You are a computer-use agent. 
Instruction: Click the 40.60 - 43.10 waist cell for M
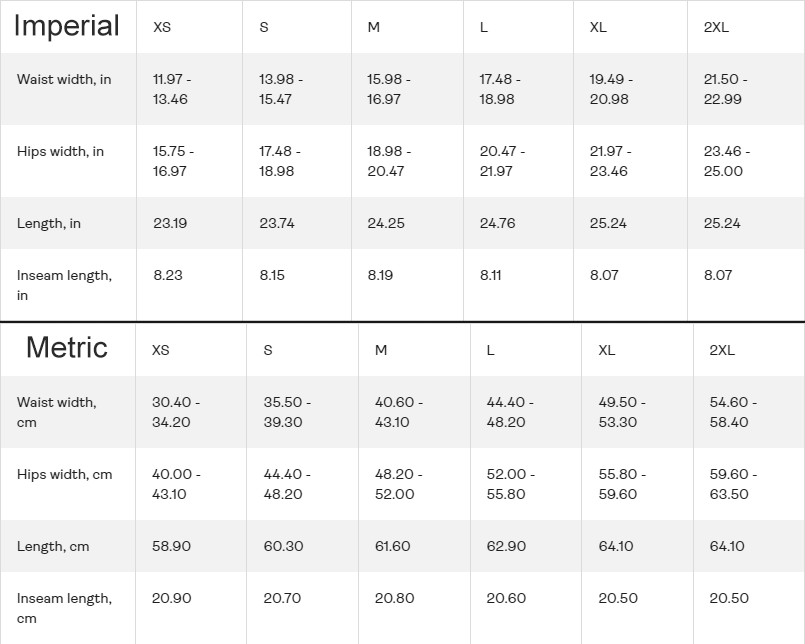pyautogui.click(x=399, y=412)
